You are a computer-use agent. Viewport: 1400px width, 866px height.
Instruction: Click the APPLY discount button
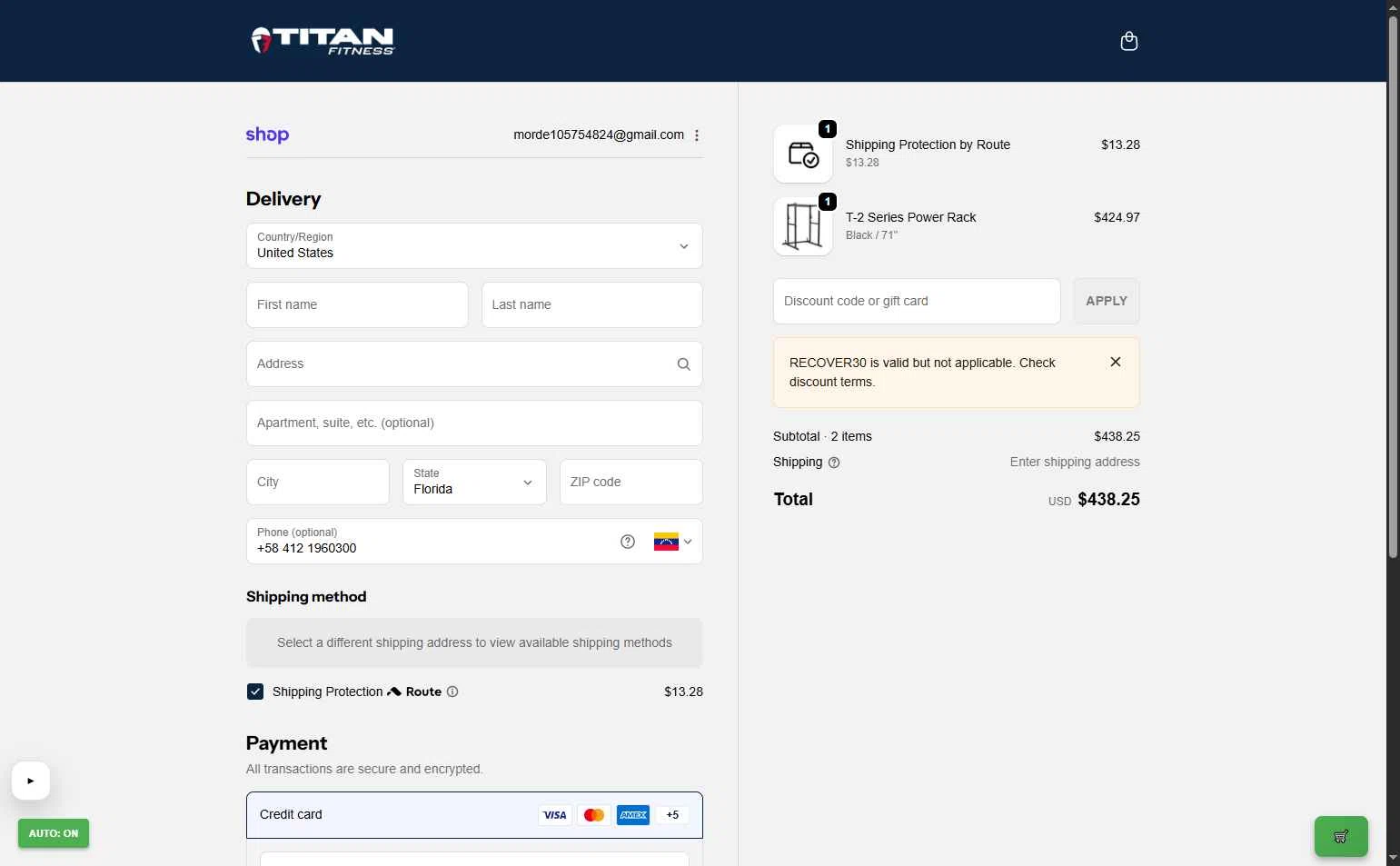pos(1107,302)
